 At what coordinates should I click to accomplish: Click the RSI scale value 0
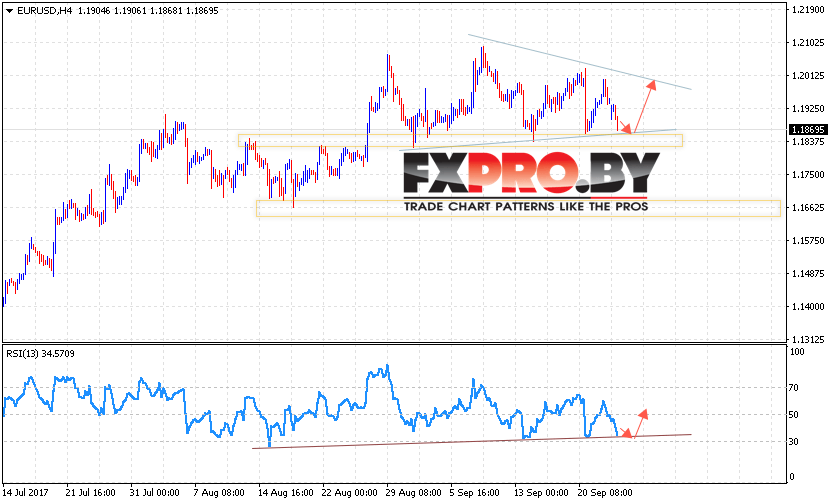pyautogui.click(x=791, y=476)
